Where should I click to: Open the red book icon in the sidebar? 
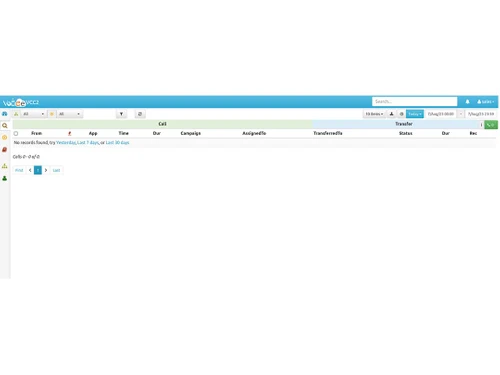tap(5, 150)
